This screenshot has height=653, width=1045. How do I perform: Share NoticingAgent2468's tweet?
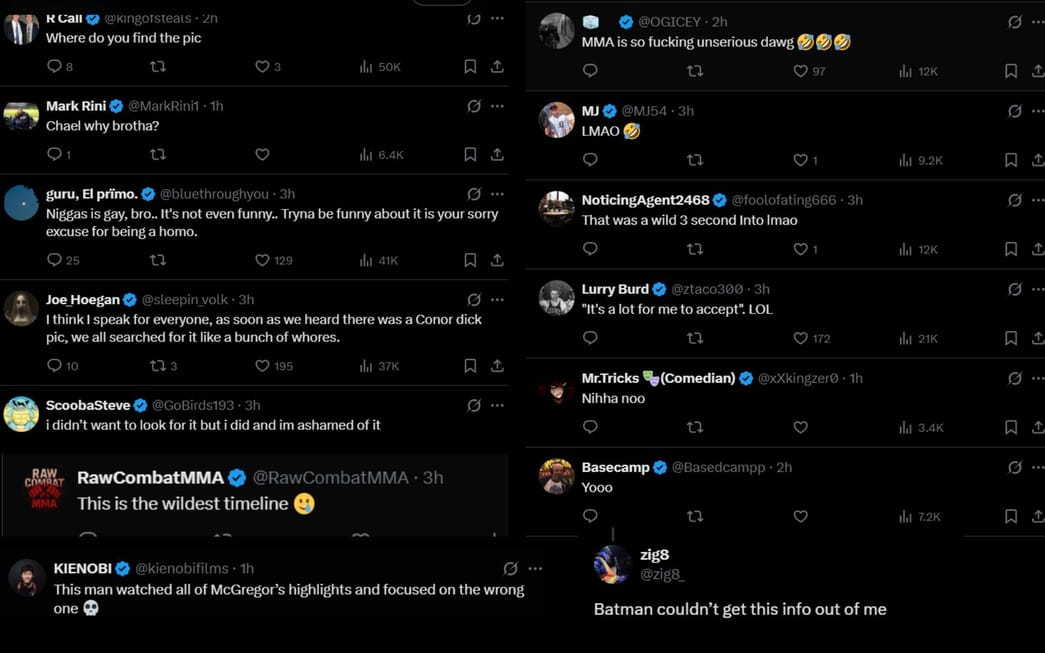[1040, 249]
